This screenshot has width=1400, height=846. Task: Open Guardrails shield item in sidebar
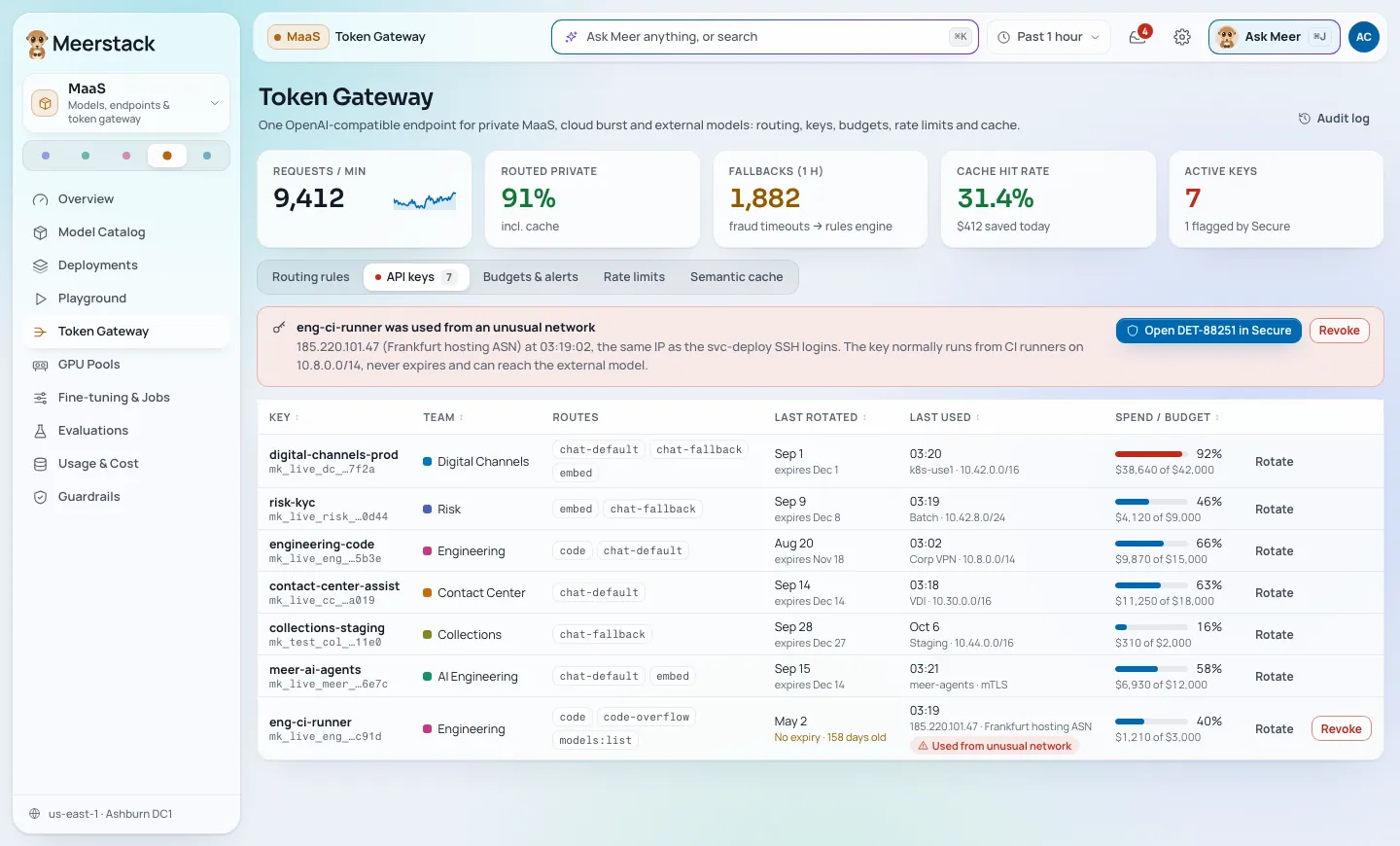tap(126, 497)
